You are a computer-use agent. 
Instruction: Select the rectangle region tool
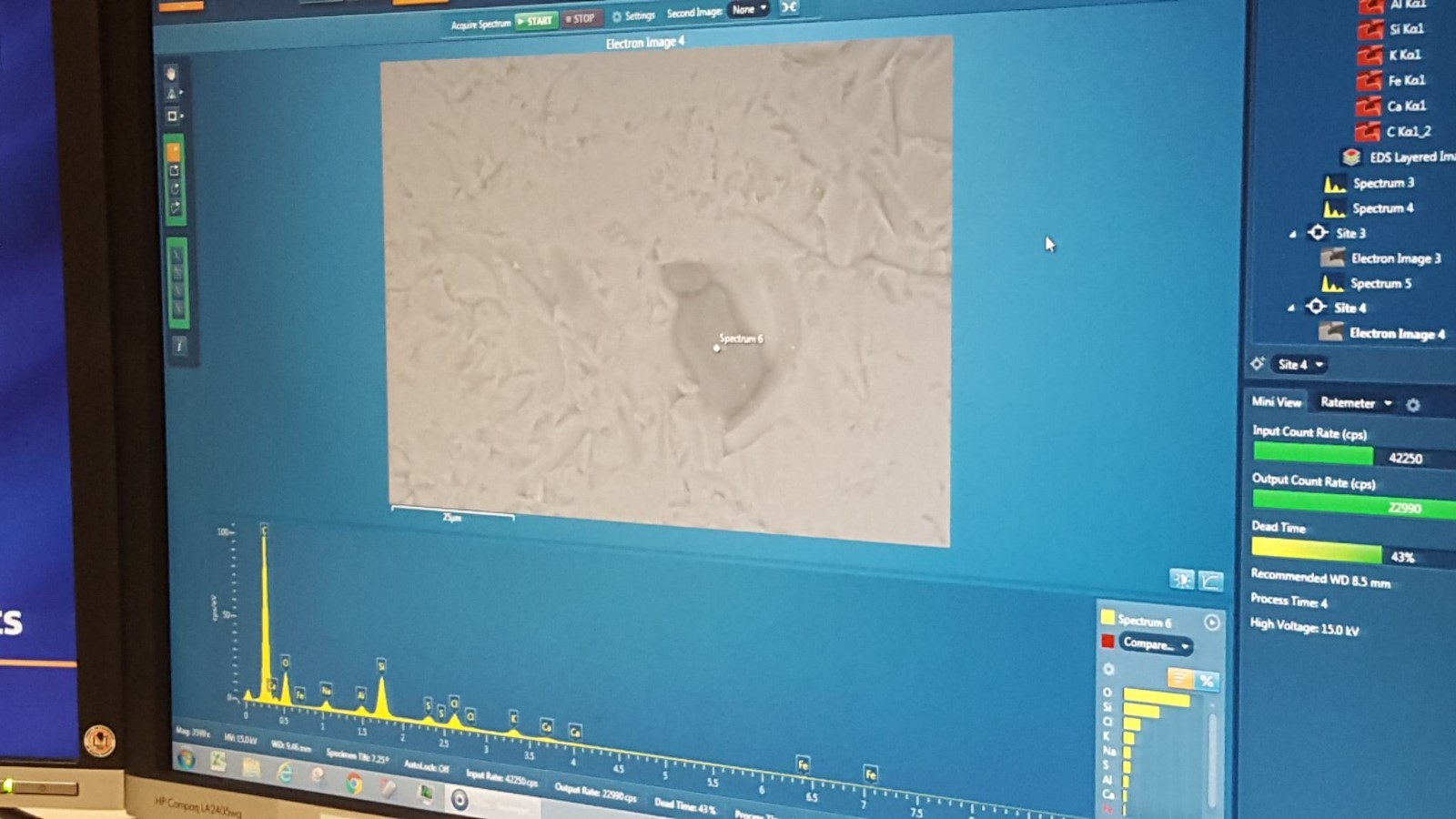tap(173, 116)
